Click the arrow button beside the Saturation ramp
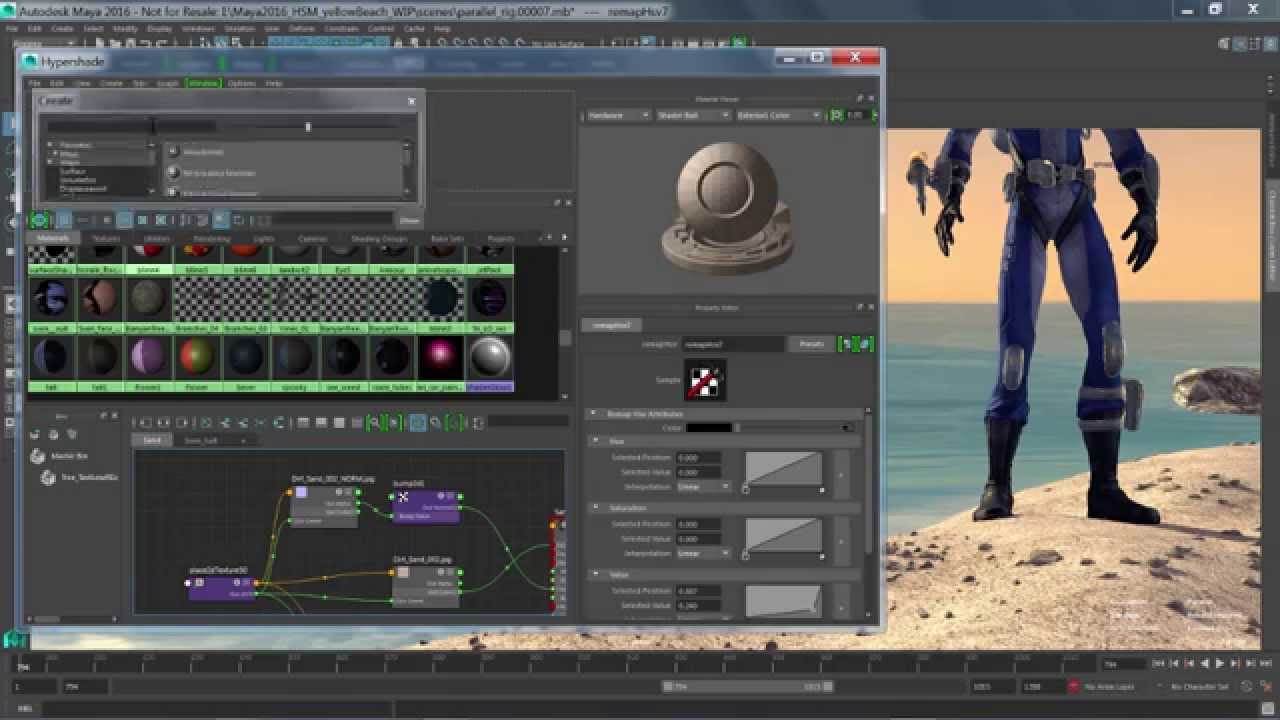Viewport: 1280px width, 720px height. click(x=841, y=540)
